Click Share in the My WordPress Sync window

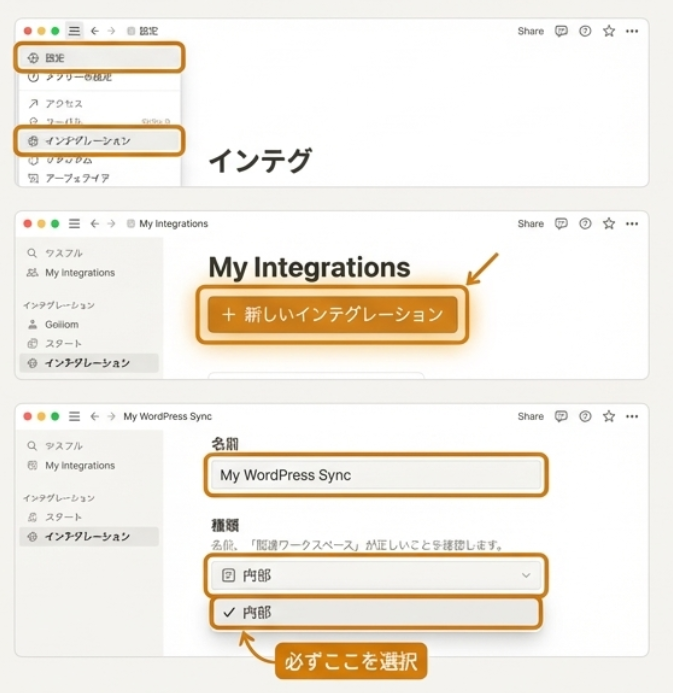coord(530,416)
